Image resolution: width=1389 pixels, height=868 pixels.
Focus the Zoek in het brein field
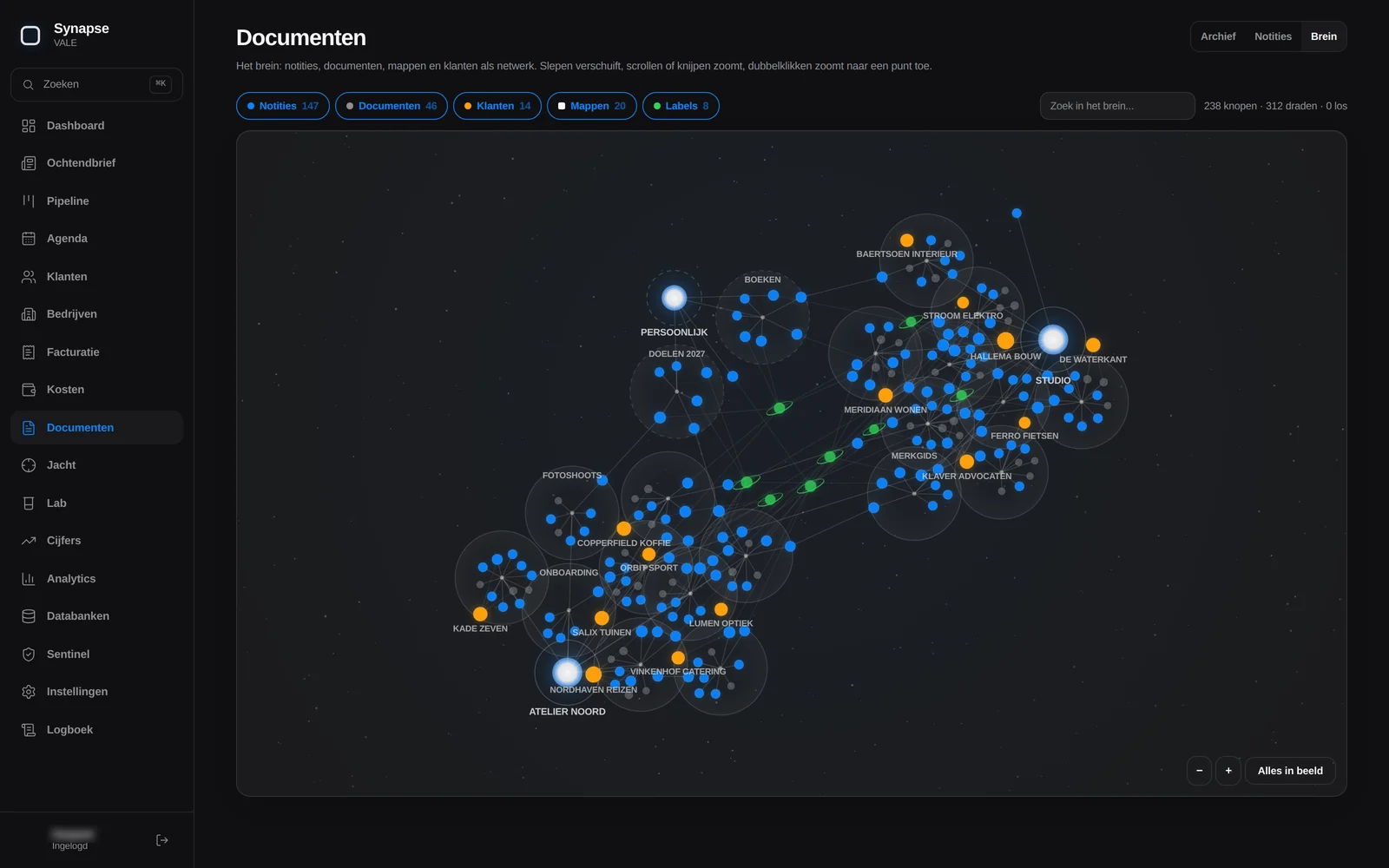(1117, 106)
